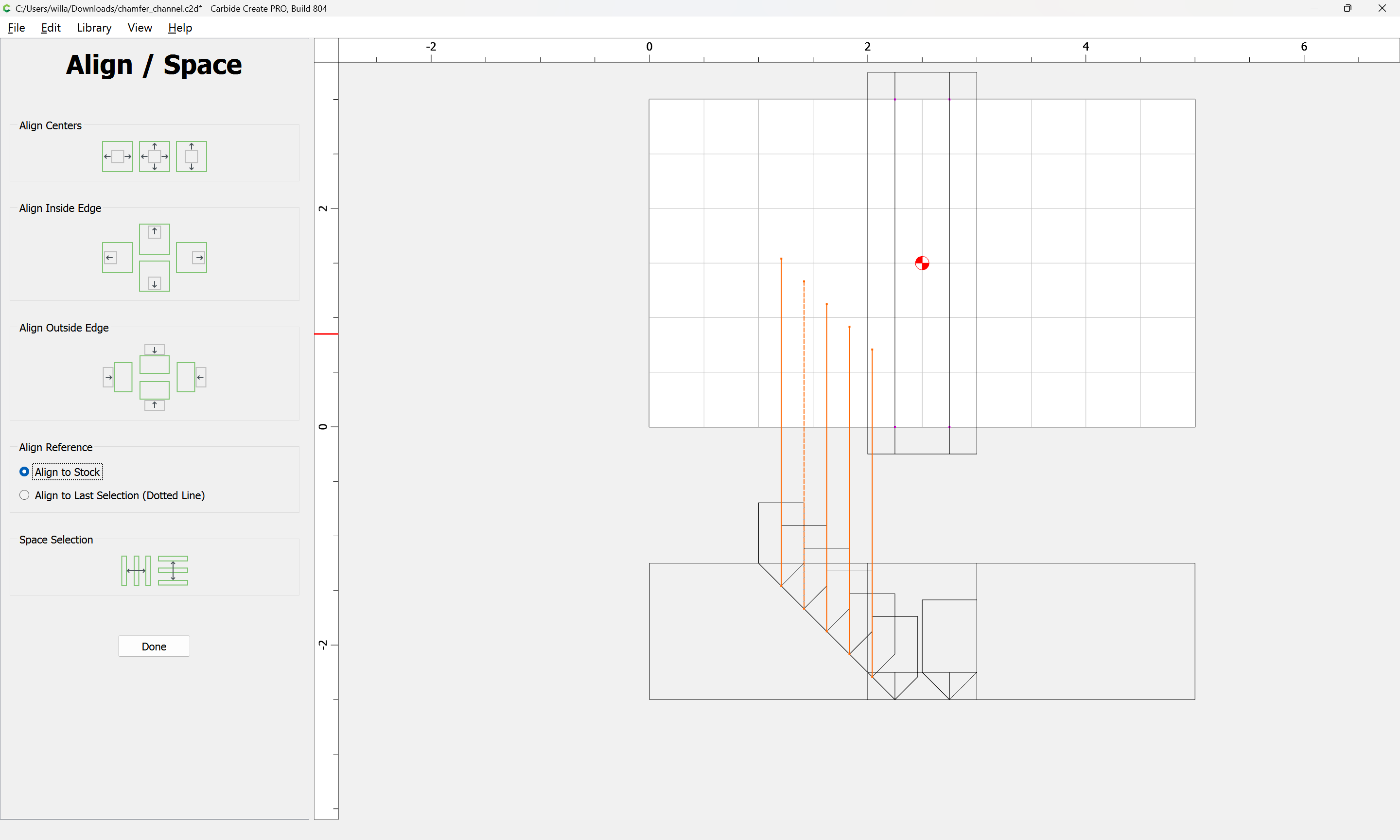Viewport: 1400px width, 840px height.
Task: Open the File menu
Action: pyautogui.click(x=16, y=28)
